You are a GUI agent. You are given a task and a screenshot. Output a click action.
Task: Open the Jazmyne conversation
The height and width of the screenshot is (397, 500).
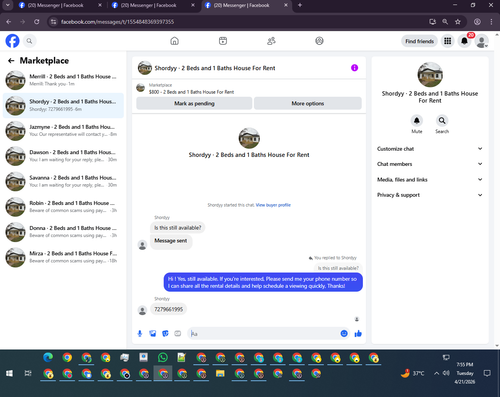pos(63,131)
